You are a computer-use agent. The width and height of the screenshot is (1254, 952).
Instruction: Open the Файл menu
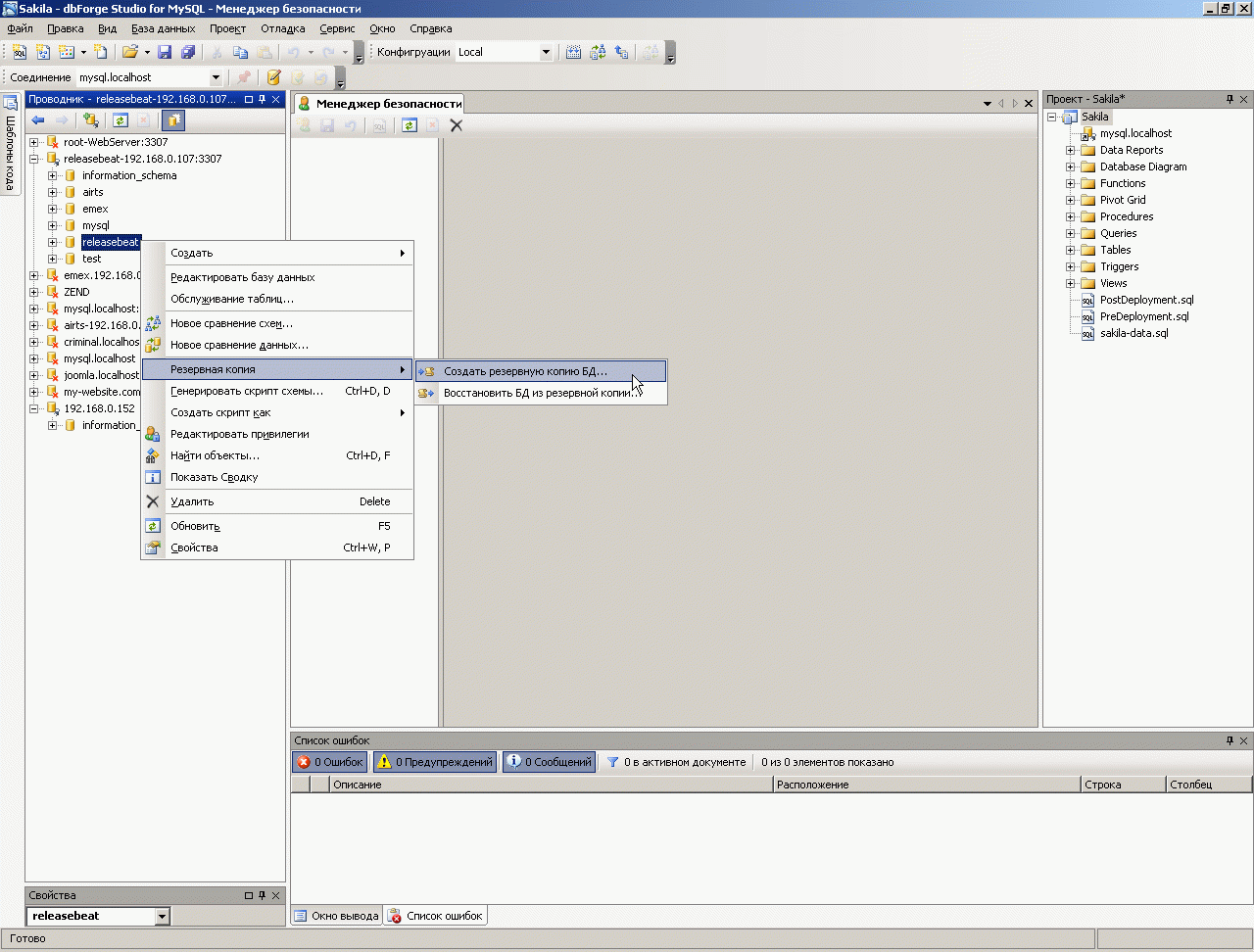click(20, 28)
